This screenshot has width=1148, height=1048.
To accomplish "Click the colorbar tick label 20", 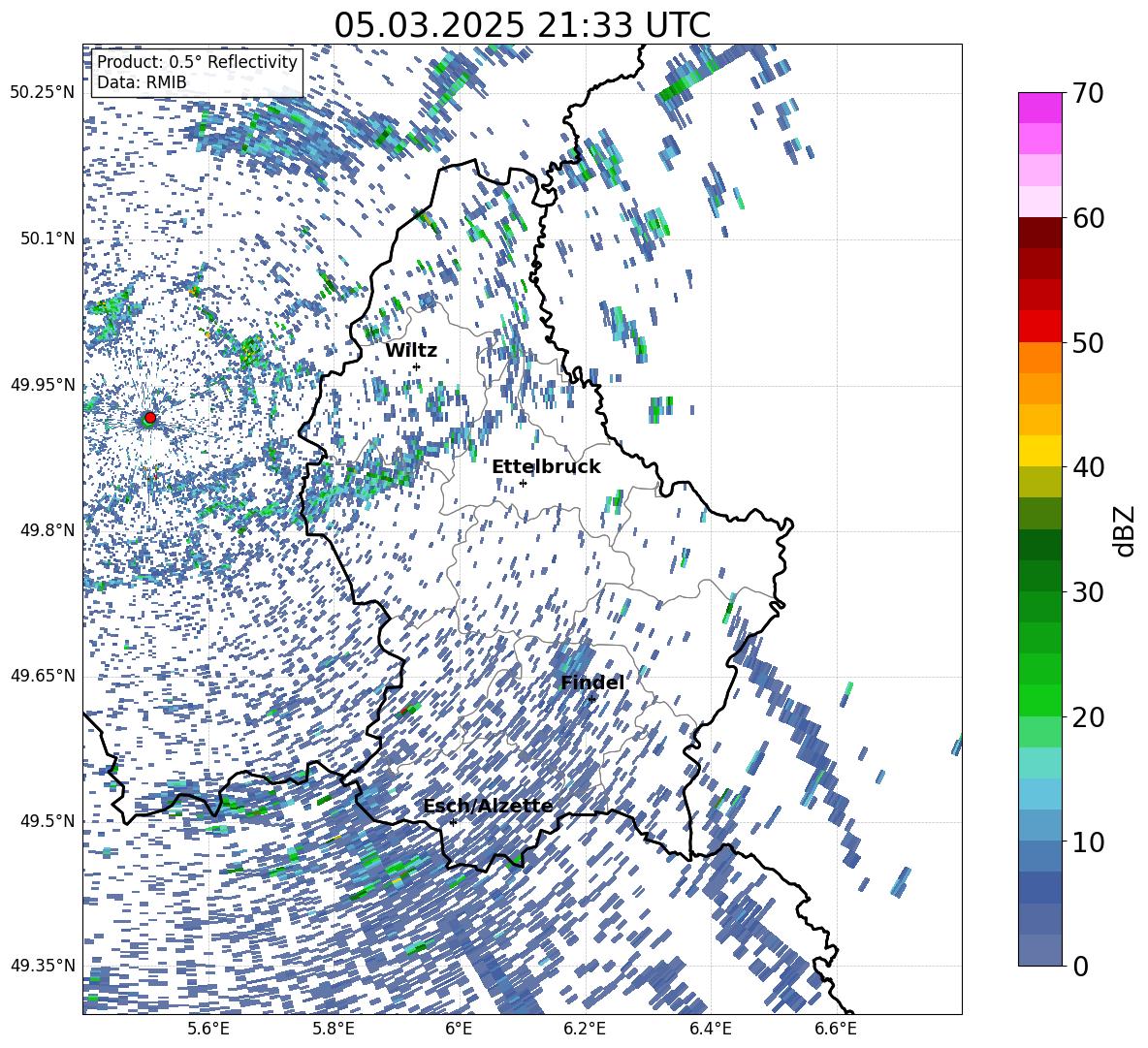I will pyautogui.click(x=1088, y=717).
